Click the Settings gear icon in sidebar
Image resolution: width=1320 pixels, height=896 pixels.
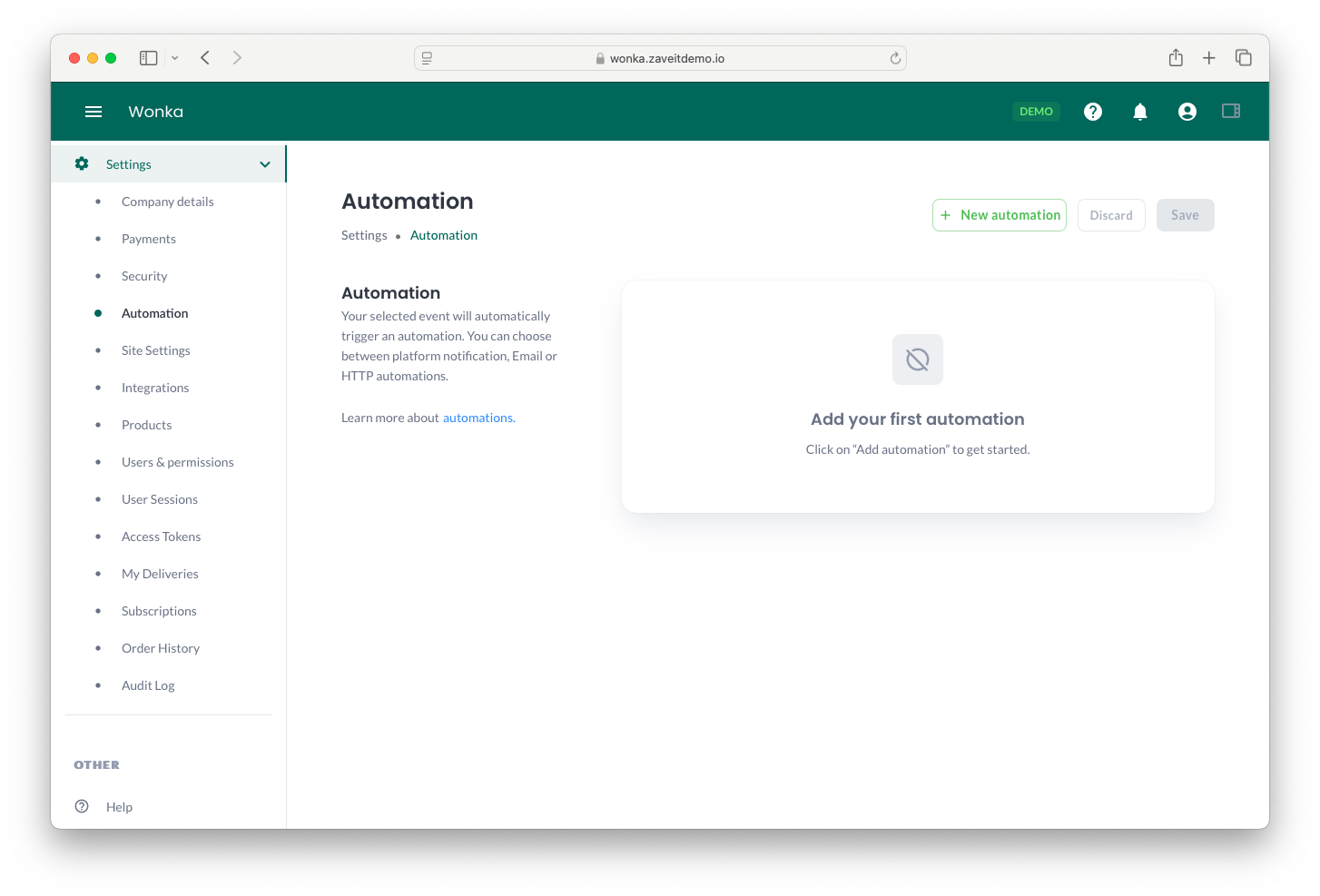[x=82, y=163]
